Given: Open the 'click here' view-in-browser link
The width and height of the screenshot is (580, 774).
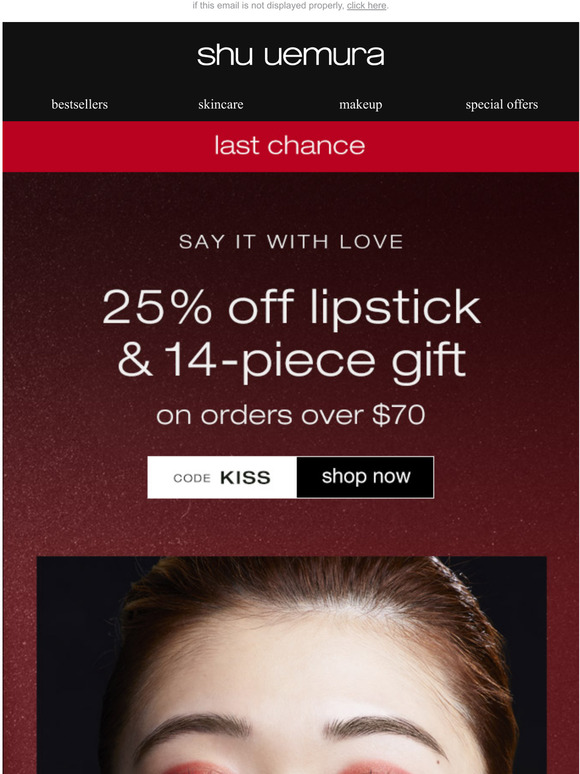Looking at the screenshot, I should tap(366, 6).
